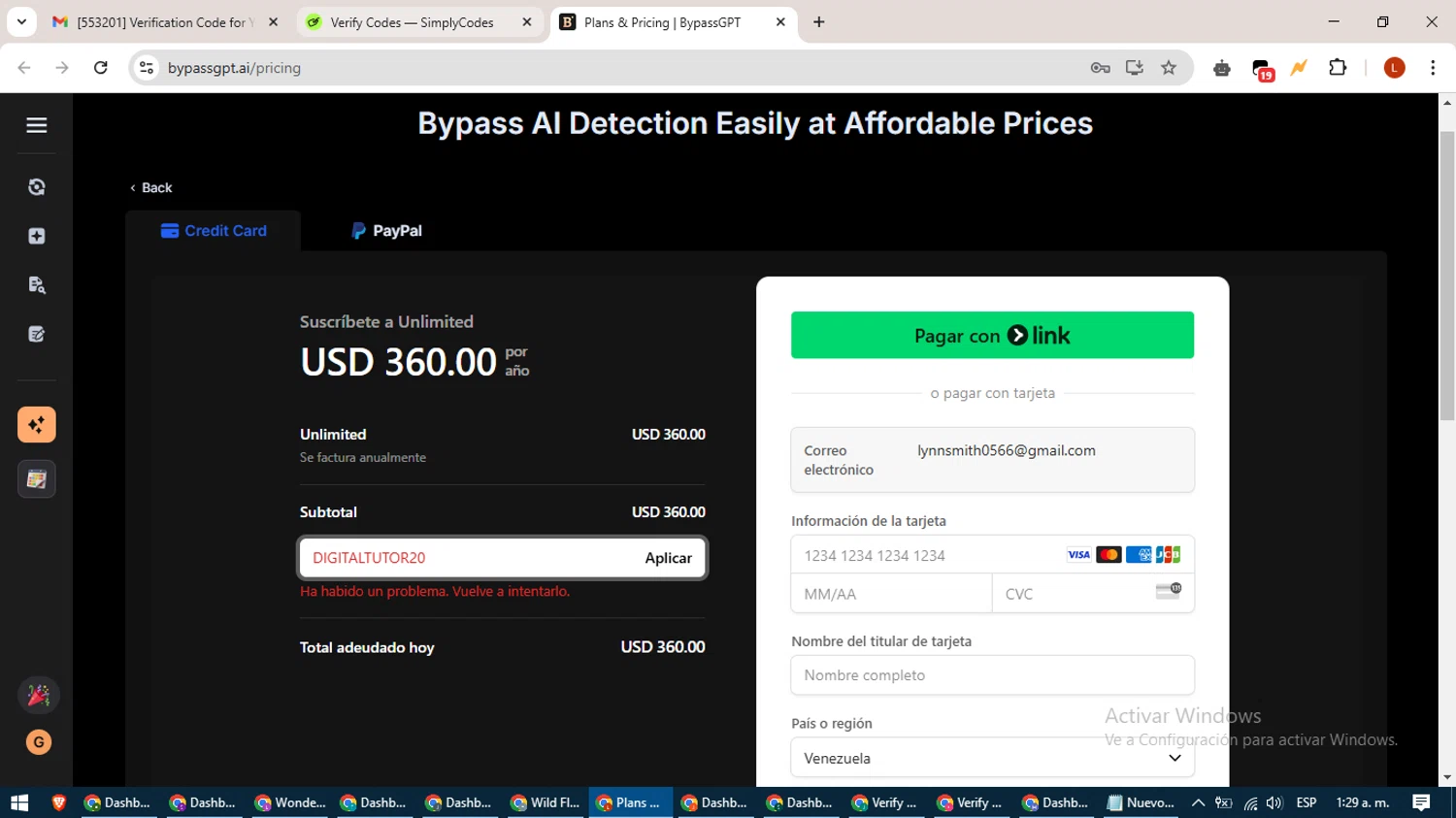This screenshot has height=818, width=1456.
Task: Click the robot extension icon
Action: point(1222,68)
